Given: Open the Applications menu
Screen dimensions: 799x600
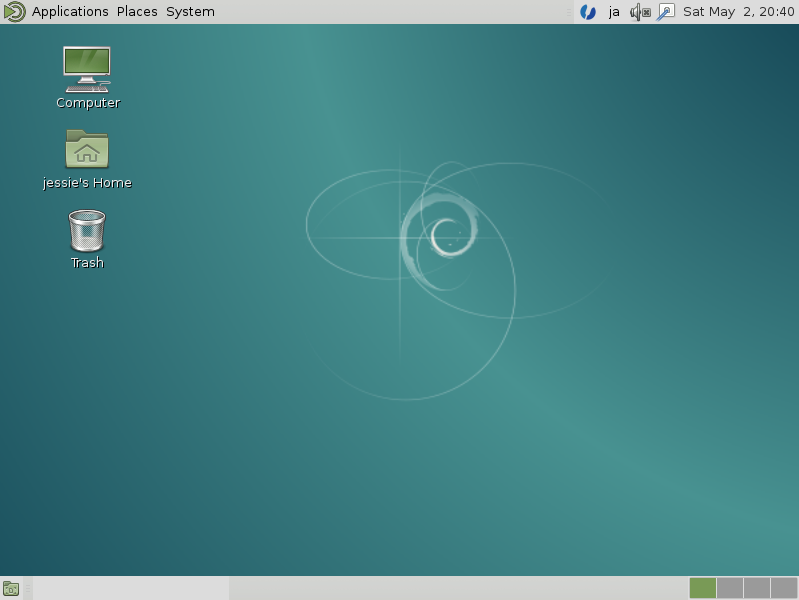Looking at the screenshot, I should 70,11.
